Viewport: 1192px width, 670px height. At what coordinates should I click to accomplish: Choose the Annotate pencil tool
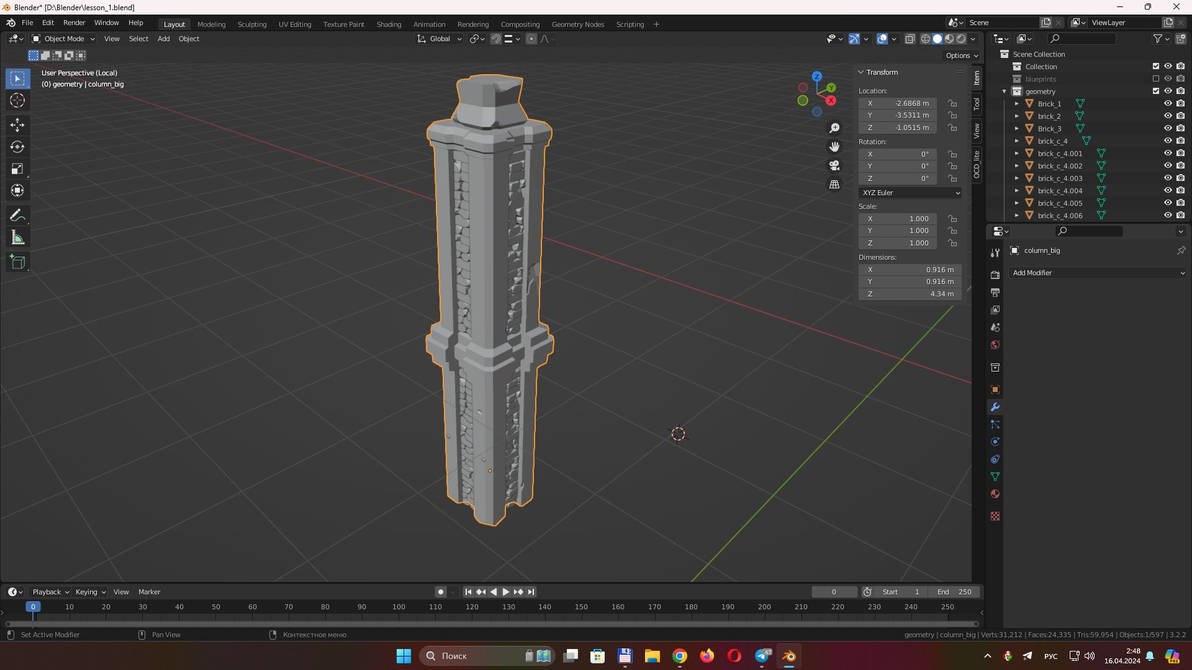(x=17, y=216)
